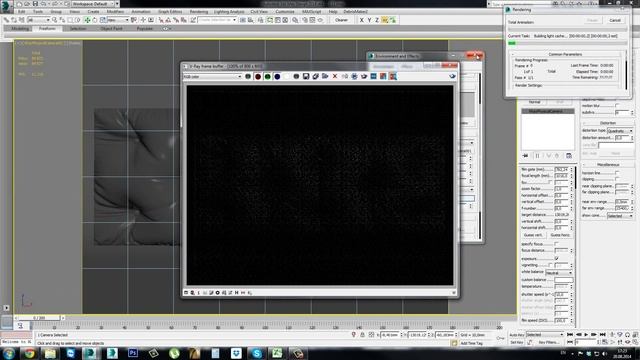
Task: Clear the frame buffer image with X icon
Action: (335, 76)
